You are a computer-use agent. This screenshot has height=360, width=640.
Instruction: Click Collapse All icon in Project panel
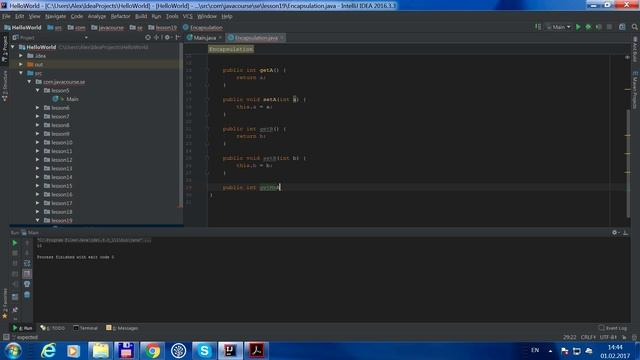157,38
